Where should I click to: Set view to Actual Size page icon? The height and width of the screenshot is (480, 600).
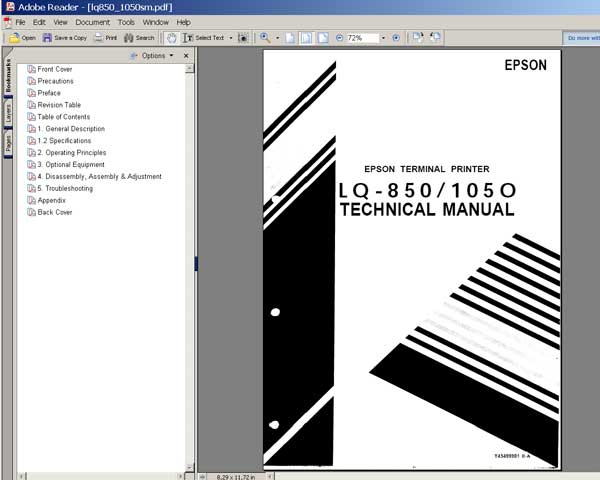[x=290, y=38]
